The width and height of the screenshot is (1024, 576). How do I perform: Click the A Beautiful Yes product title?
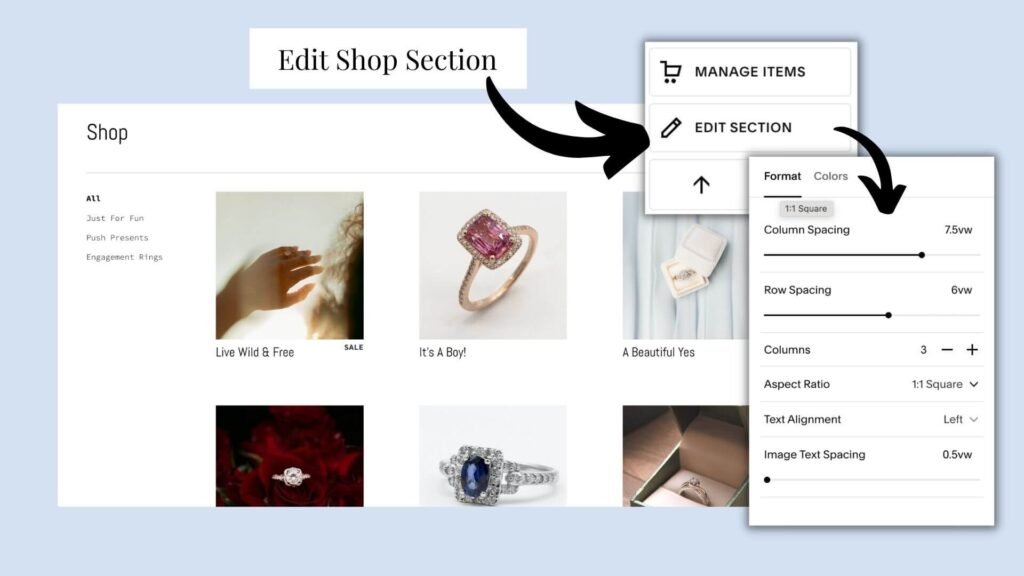[x=658, y=353]
